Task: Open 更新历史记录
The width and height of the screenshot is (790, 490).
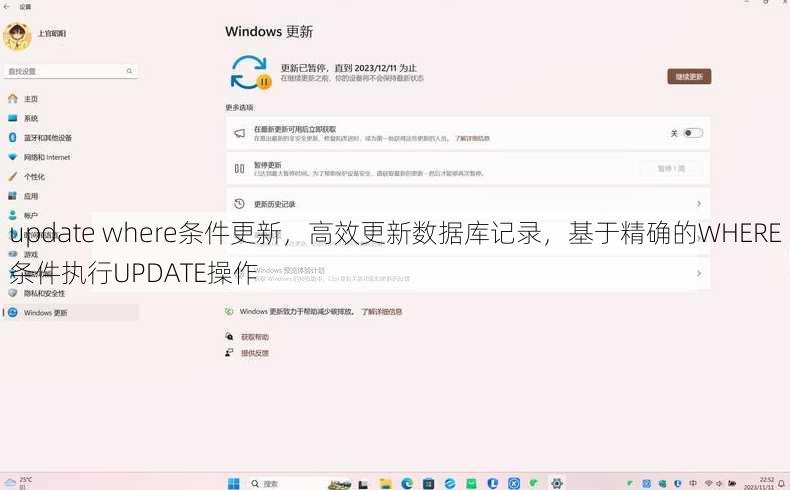Action: point(468,203)
